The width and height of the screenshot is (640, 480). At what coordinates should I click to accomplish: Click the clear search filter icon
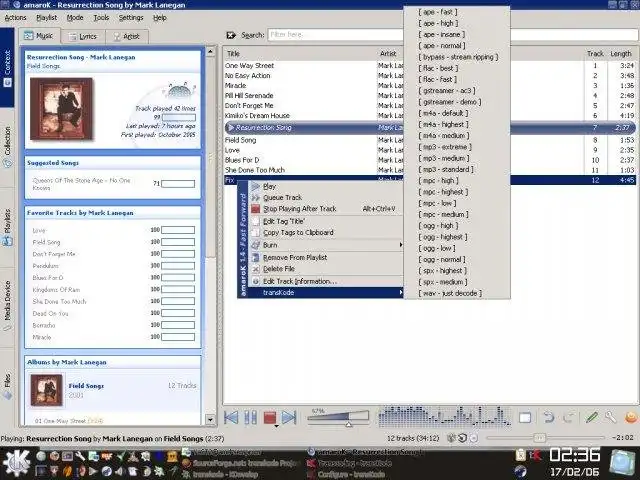(231, 35)
